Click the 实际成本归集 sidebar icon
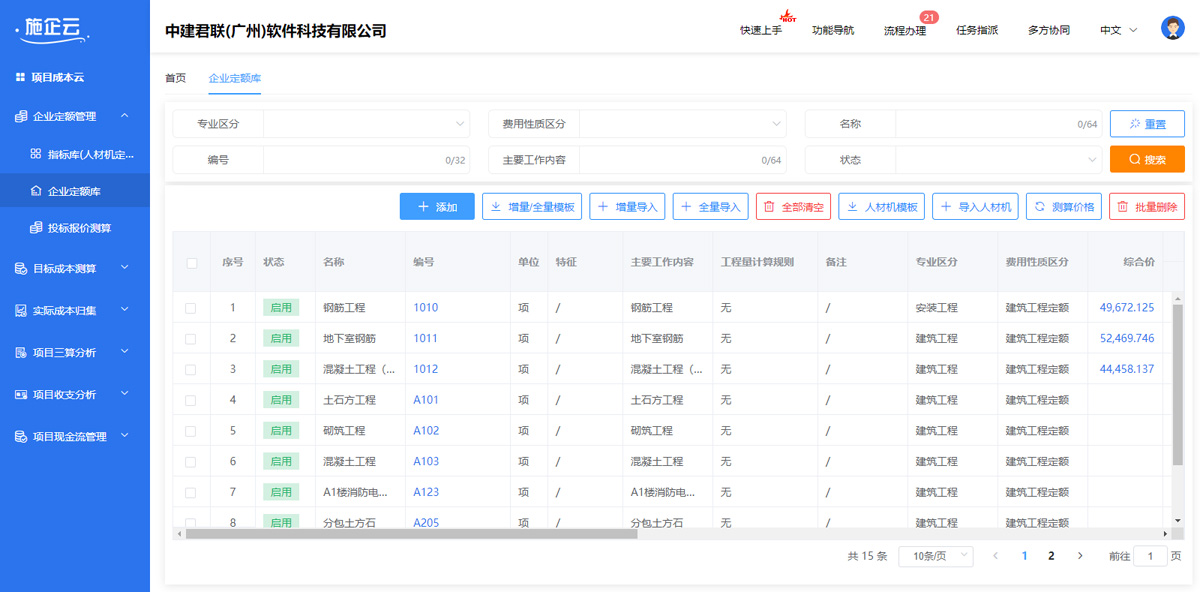Image resolution: width=1200 pixels, height=592 pixels. click(x=21, y=311)
